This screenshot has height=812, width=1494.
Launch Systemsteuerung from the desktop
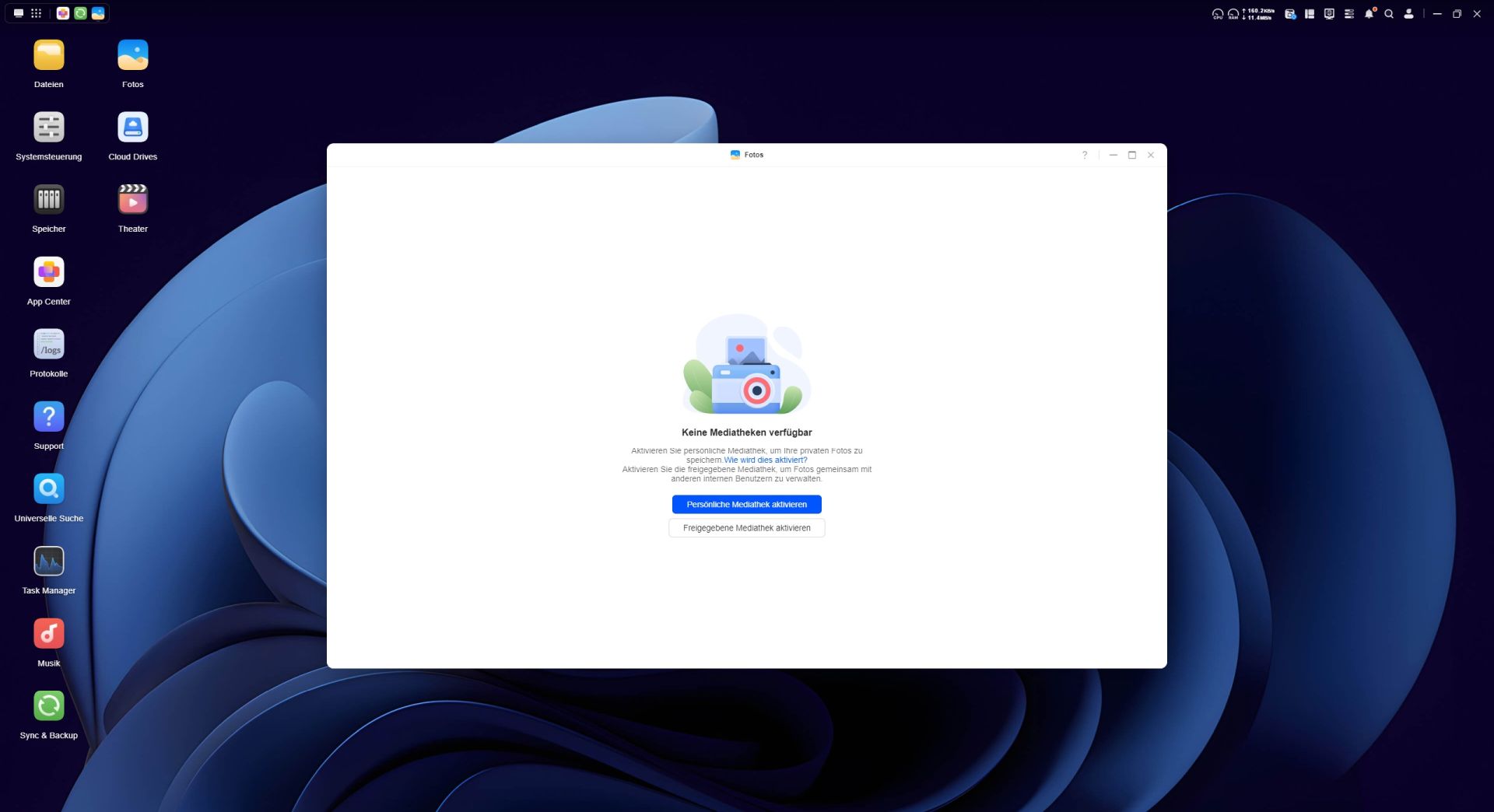[48, 128]
